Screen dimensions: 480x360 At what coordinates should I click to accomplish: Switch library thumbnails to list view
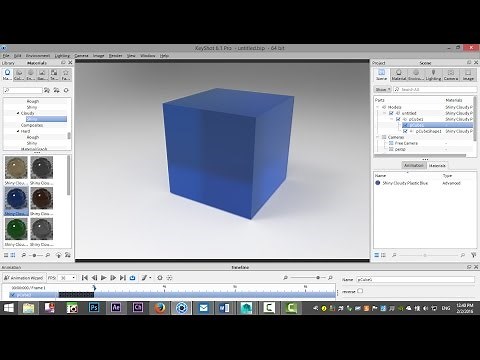point(6,255)
